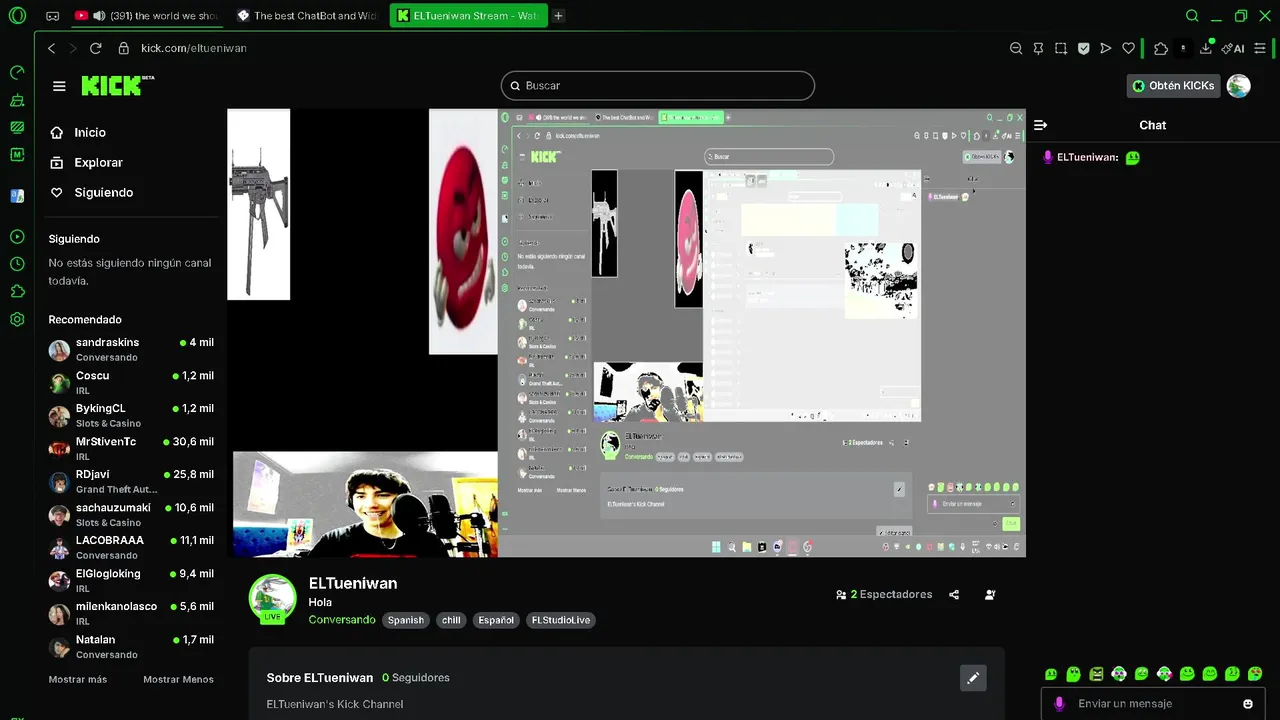Open the RDjavi recommended channel
The image size is (1280, 720).
point(131,481)
